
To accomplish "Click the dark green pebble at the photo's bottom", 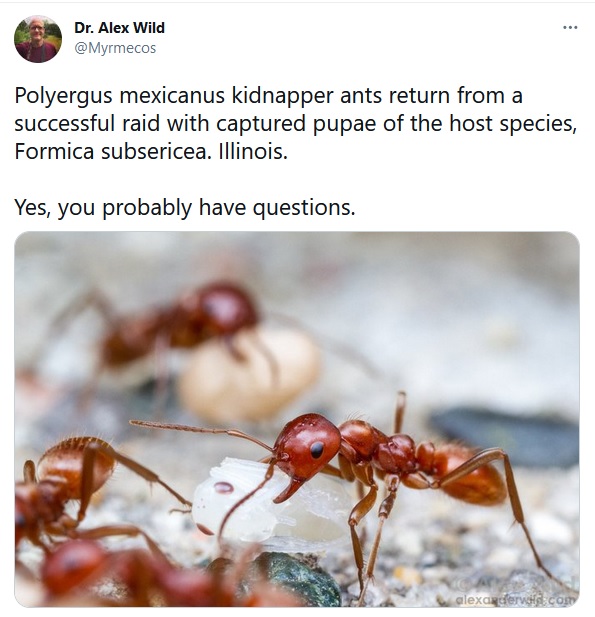I will [x=291, y=578].
